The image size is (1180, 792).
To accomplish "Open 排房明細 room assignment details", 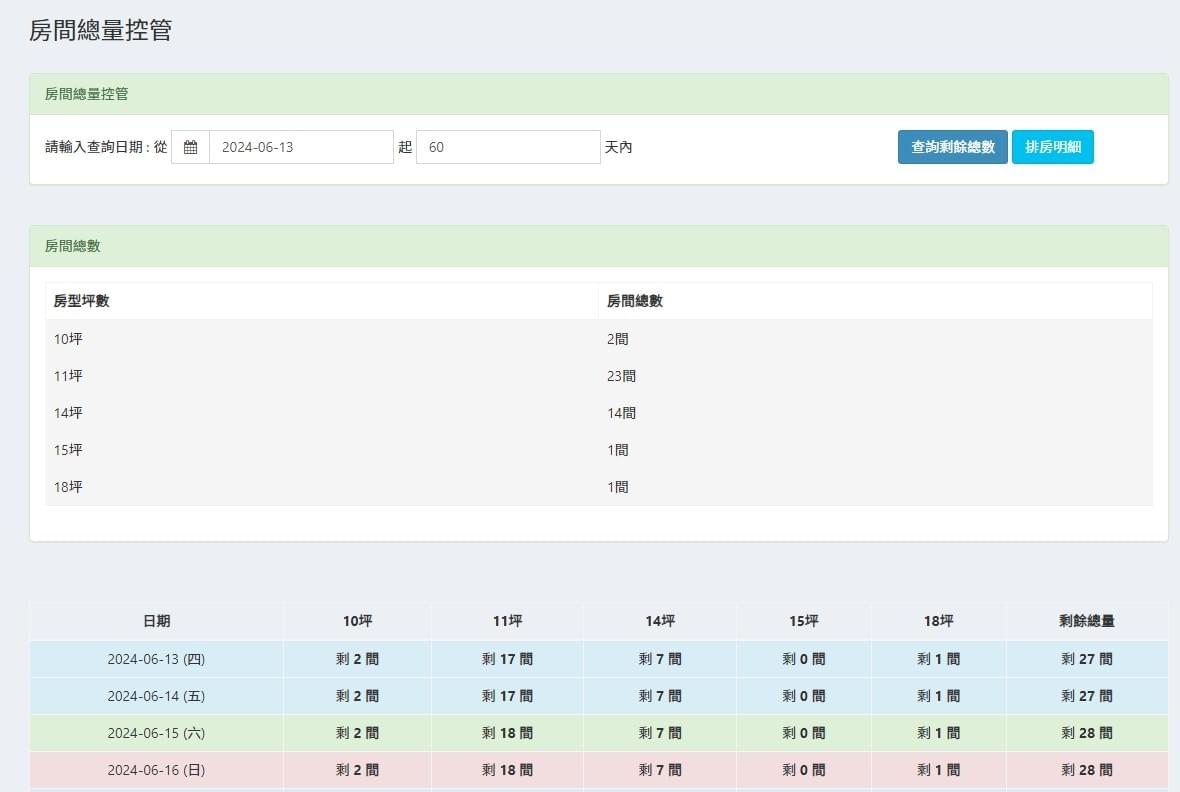I will 1052,147.
